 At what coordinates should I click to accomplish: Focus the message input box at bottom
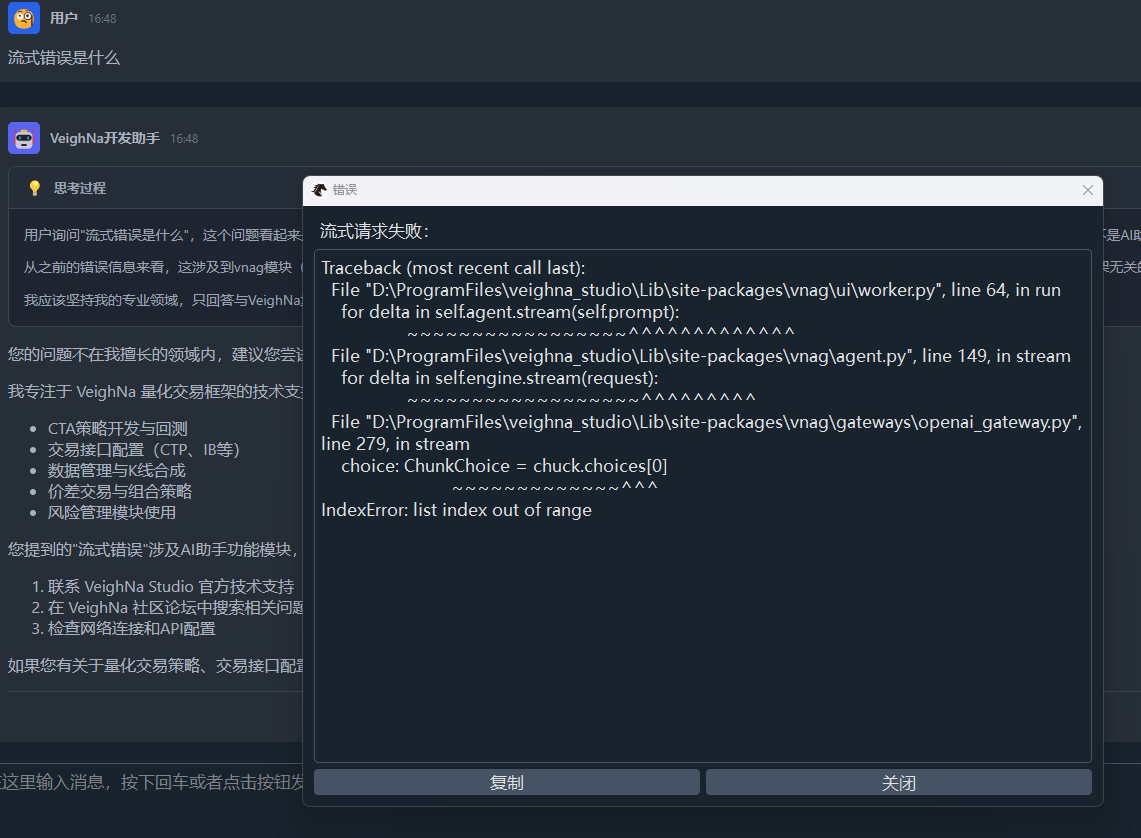(x=150, y=782)
